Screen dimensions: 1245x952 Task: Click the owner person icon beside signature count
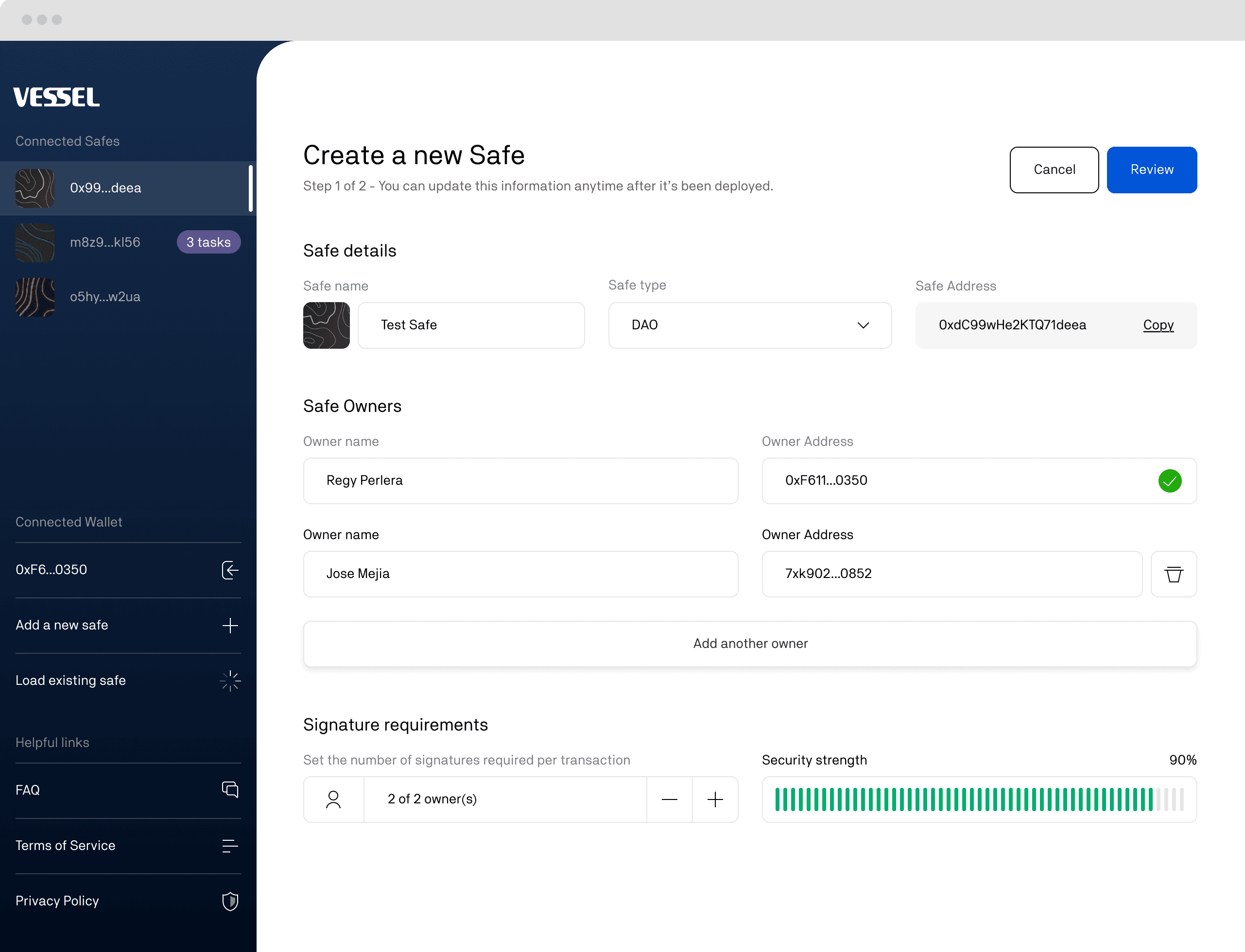[333, 799]
